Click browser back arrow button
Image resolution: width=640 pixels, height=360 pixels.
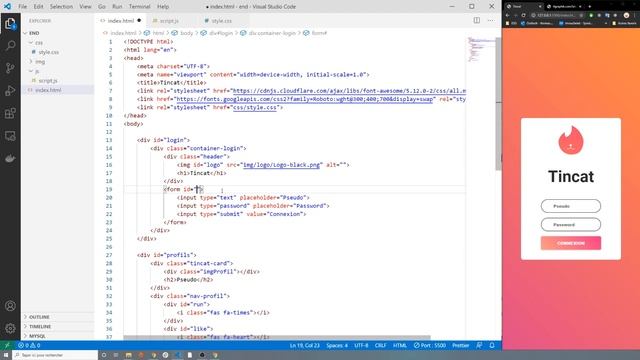507,15
